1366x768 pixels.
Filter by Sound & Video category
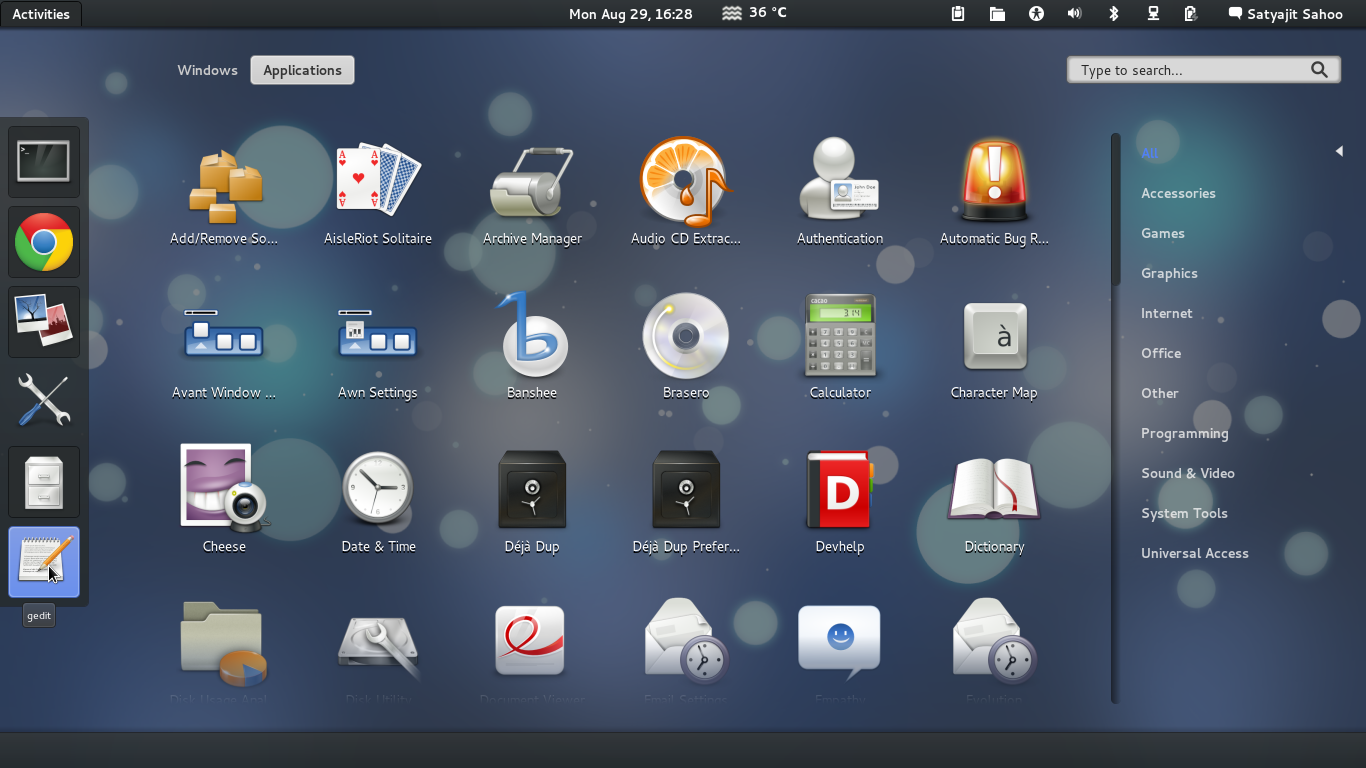click(1188, 473)
